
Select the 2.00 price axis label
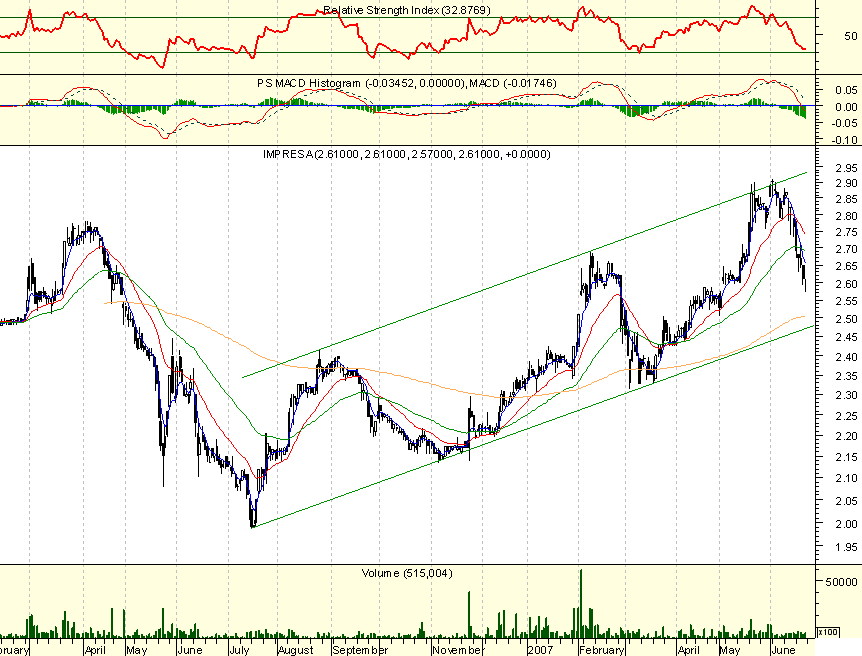[x=846, y=524]
